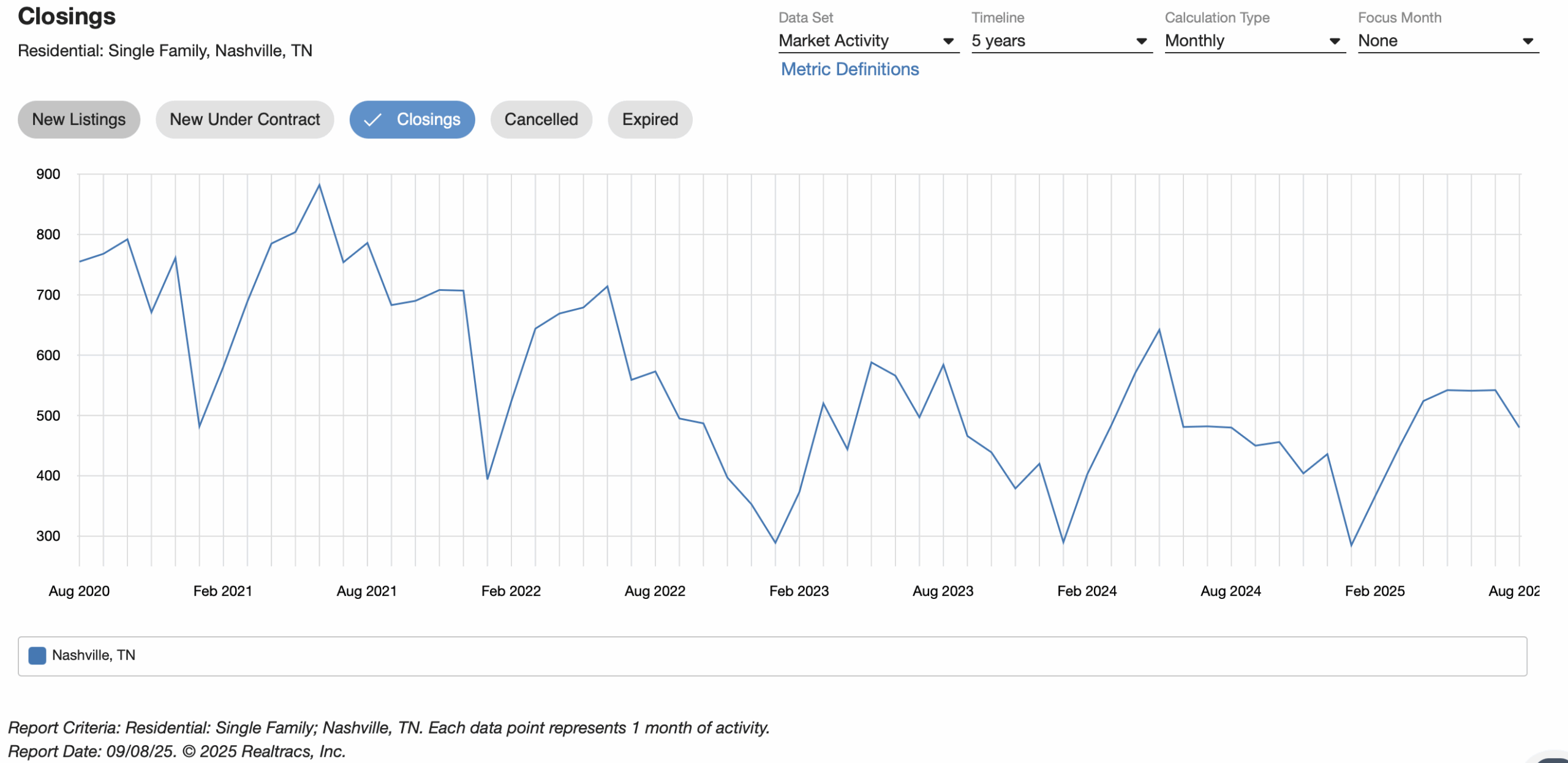Click the Calculation Type caret icon
This screenshot has height=763, width=1568.
coord(1335,42)
